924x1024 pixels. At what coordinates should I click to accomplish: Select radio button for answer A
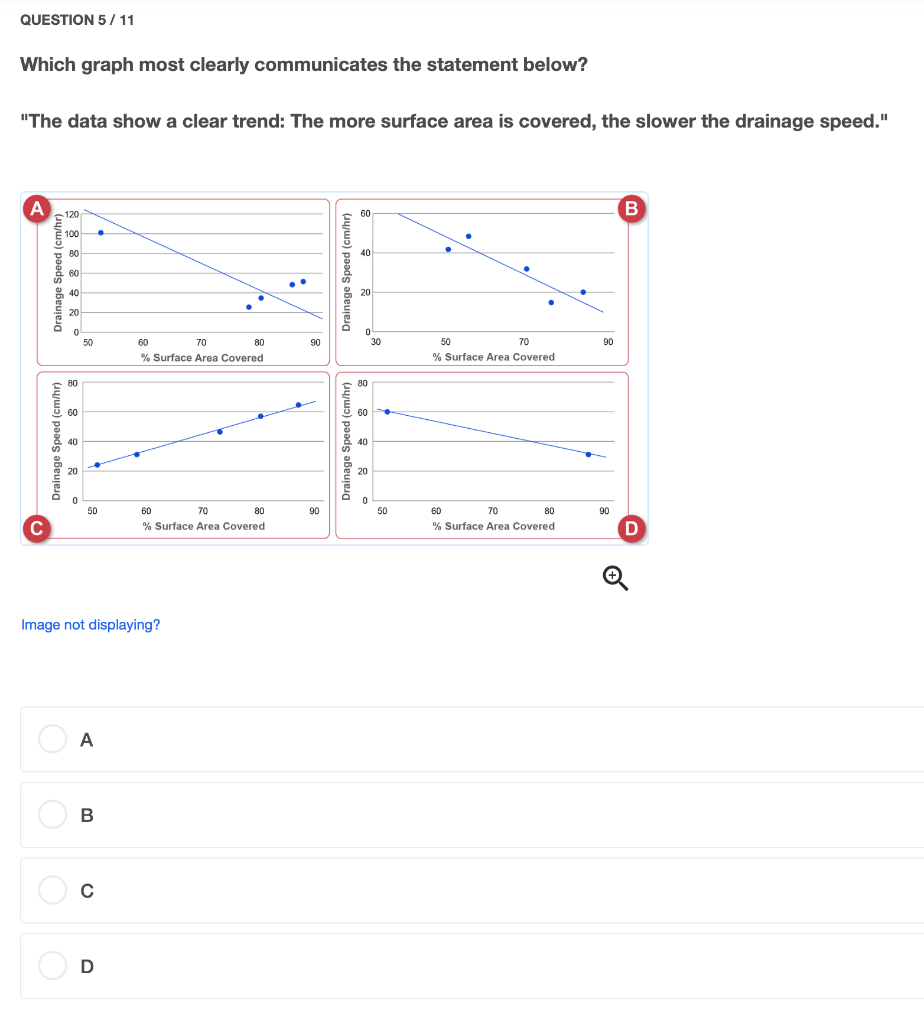click(x=52, y=739)
